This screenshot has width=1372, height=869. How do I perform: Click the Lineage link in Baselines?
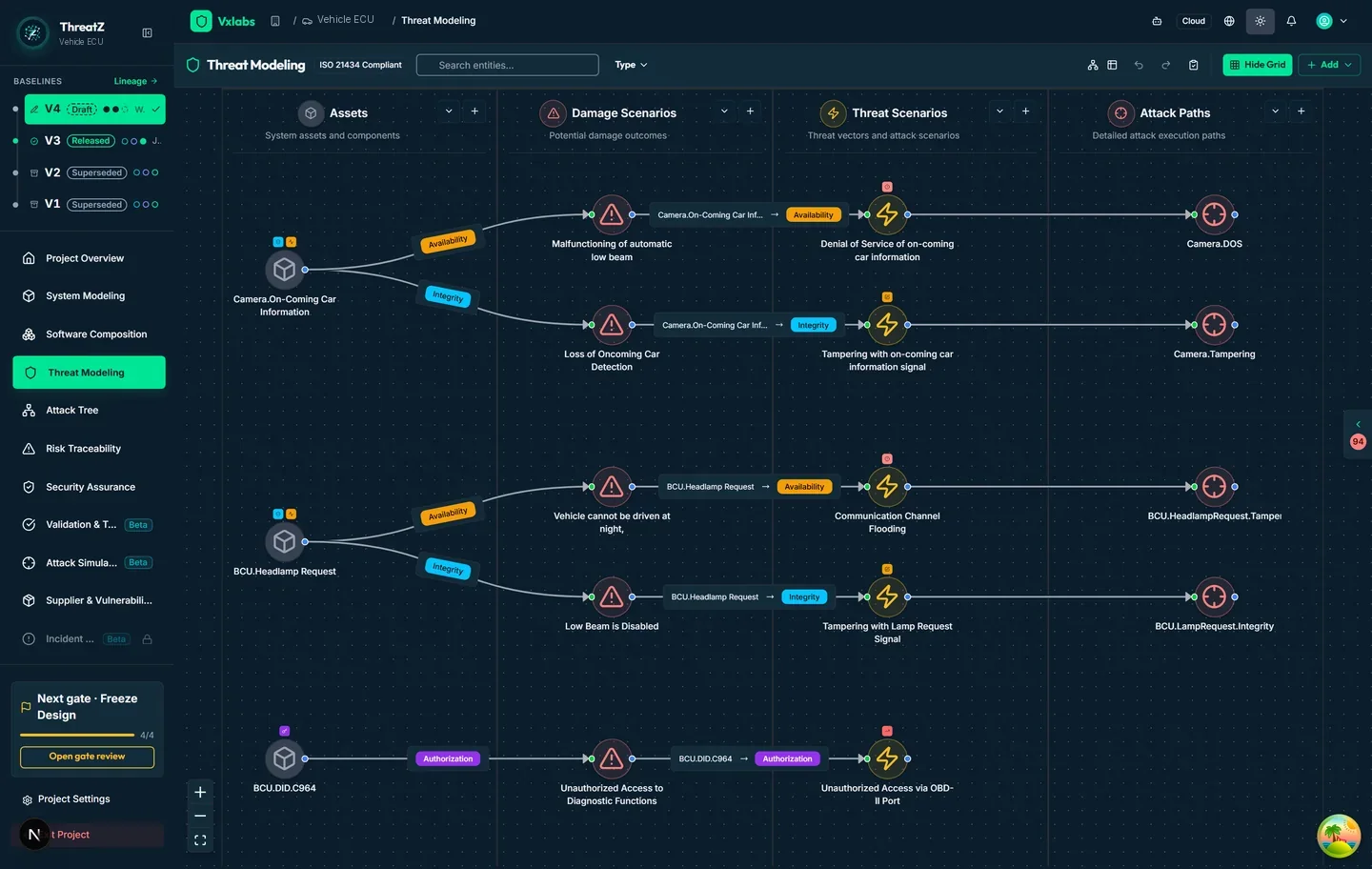click(x=135, y=81)
